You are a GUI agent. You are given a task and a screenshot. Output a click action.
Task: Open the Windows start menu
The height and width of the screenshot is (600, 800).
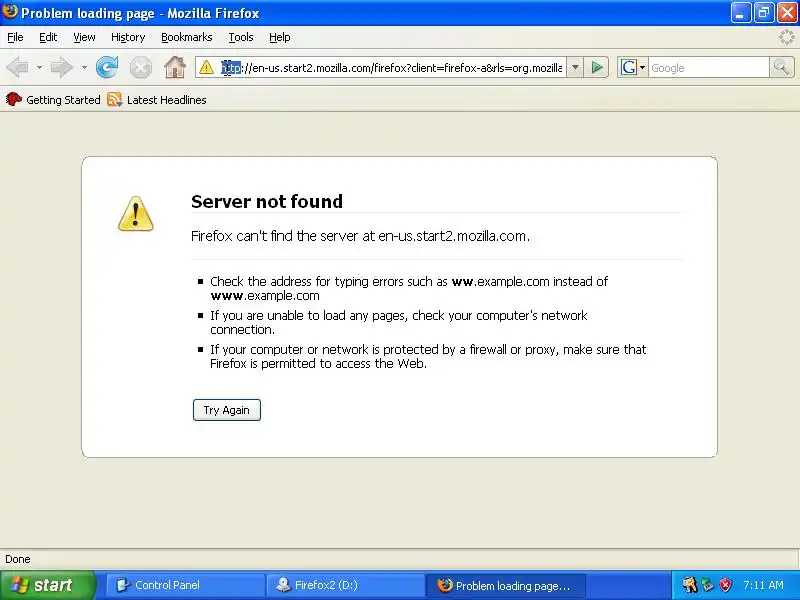(47, 585)
